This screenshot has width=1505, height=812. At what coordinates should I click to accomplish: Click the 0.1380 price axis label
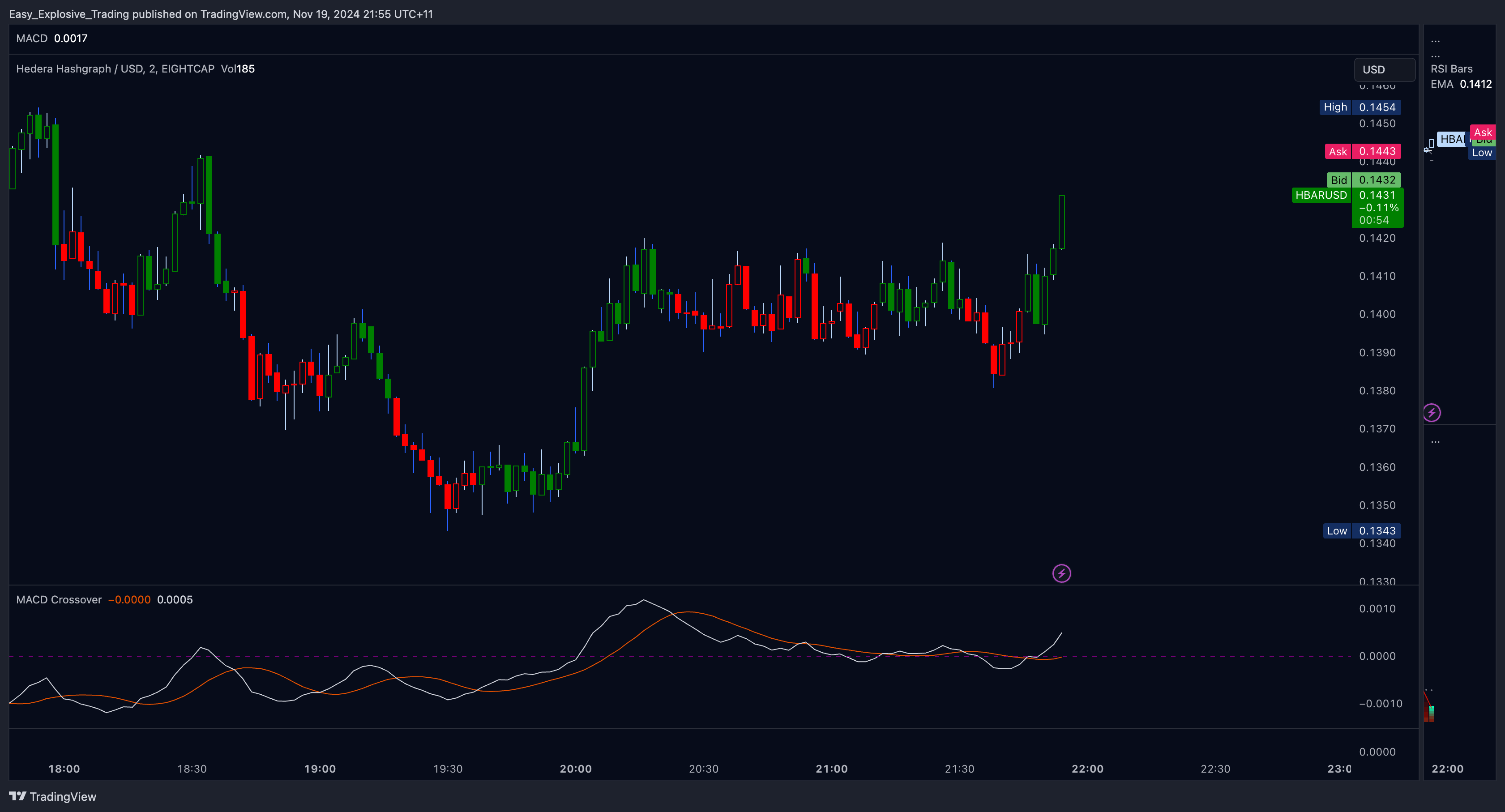(1377, 391)
